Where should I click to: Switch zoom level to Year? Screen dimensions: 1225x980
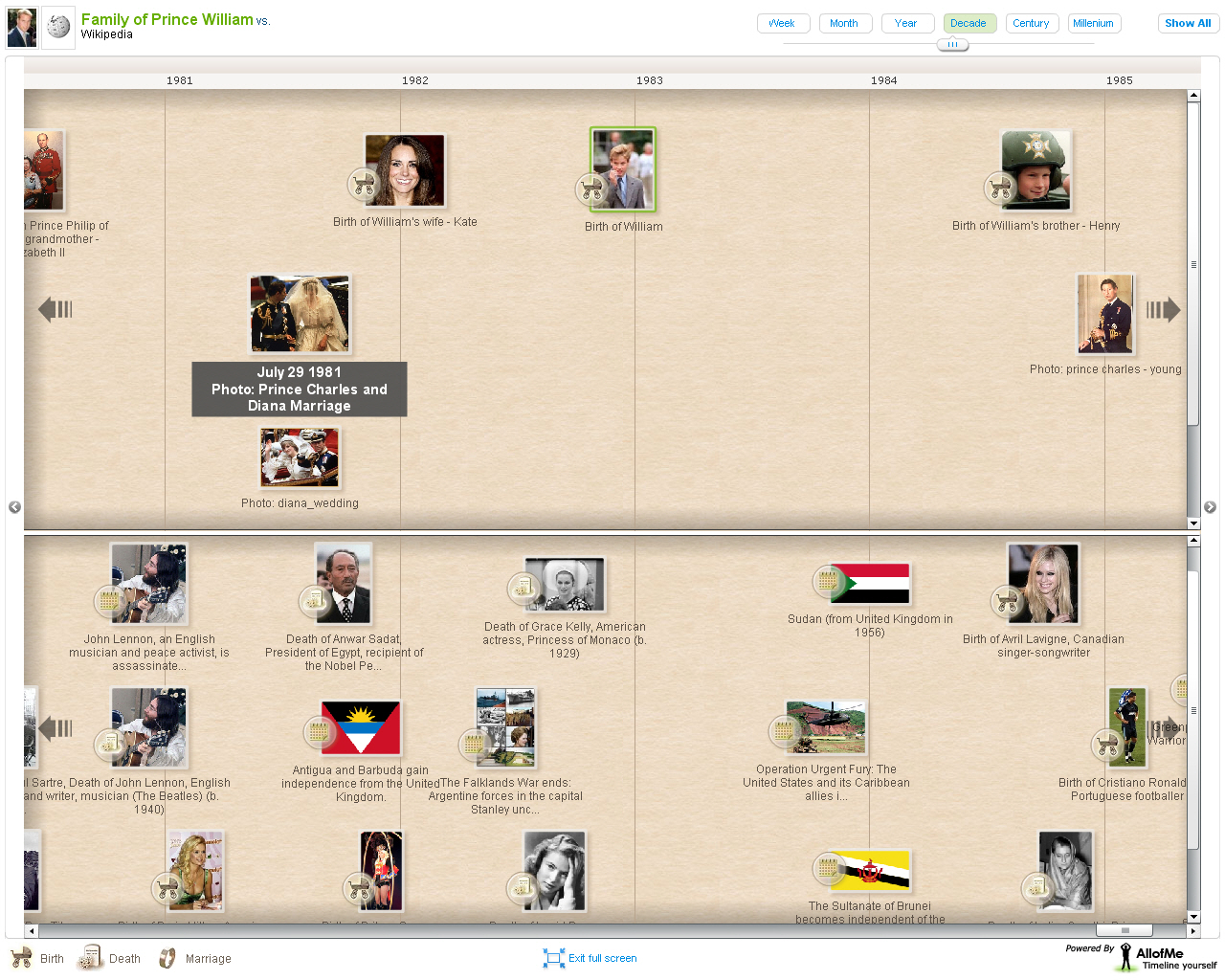907,23
